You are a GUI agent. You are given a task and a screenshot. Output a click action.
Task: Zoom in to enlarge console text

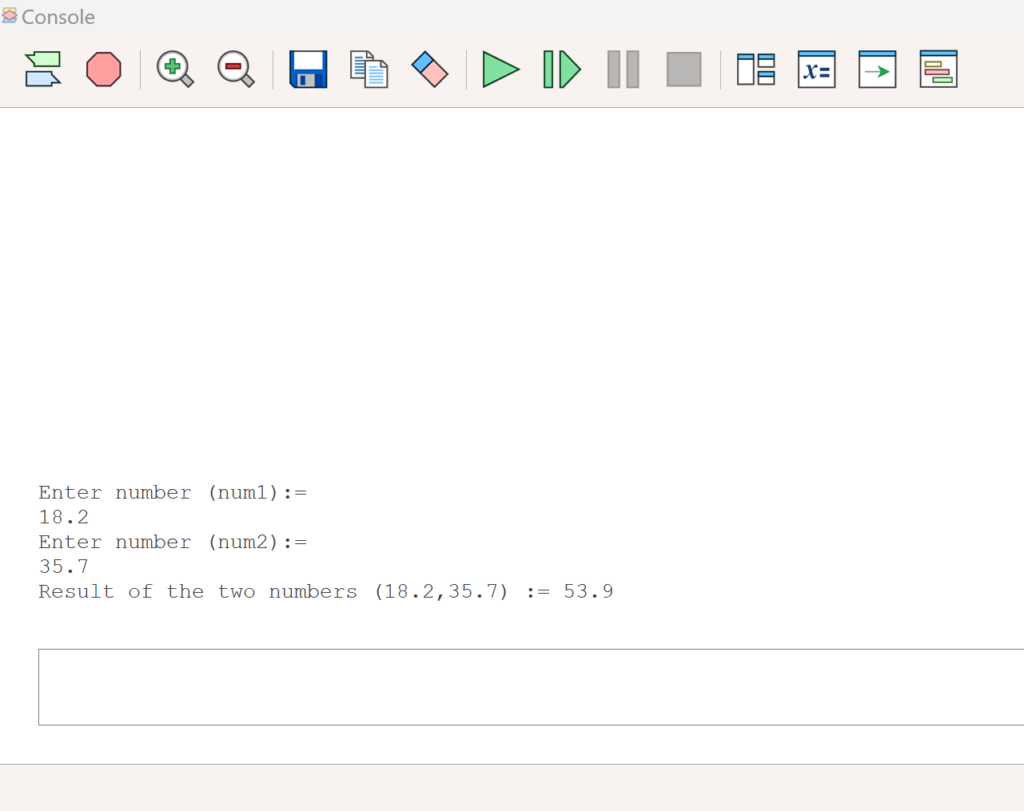pos(175,70)
